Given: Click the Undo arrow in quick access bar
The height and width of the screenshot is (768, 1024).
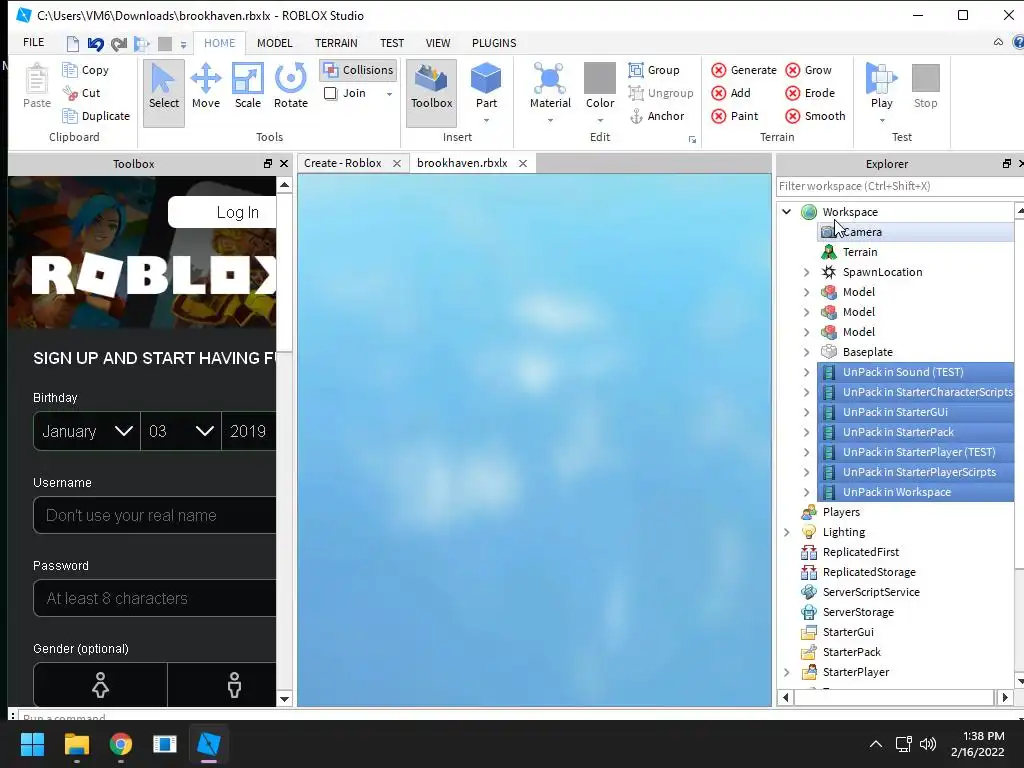Looking at the screenshot, I should (95, 44).
